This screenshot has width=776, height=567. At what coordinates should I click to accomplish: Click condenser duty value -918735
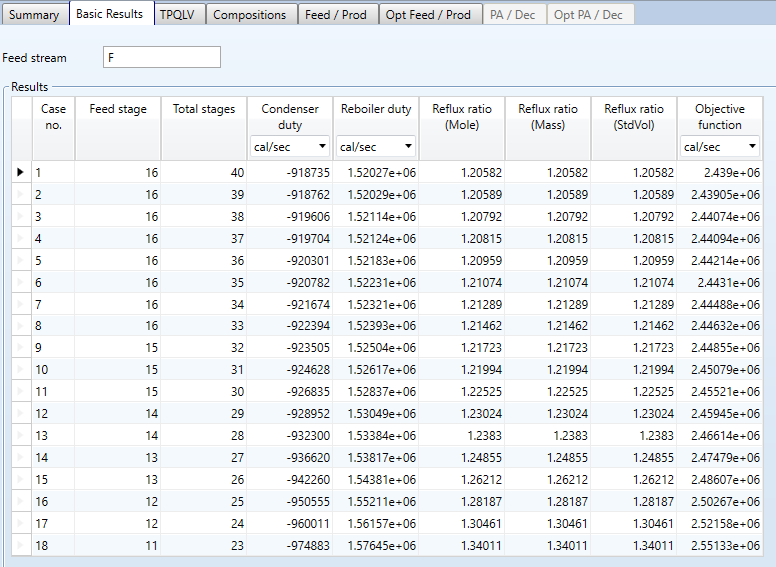coord(290,173)
